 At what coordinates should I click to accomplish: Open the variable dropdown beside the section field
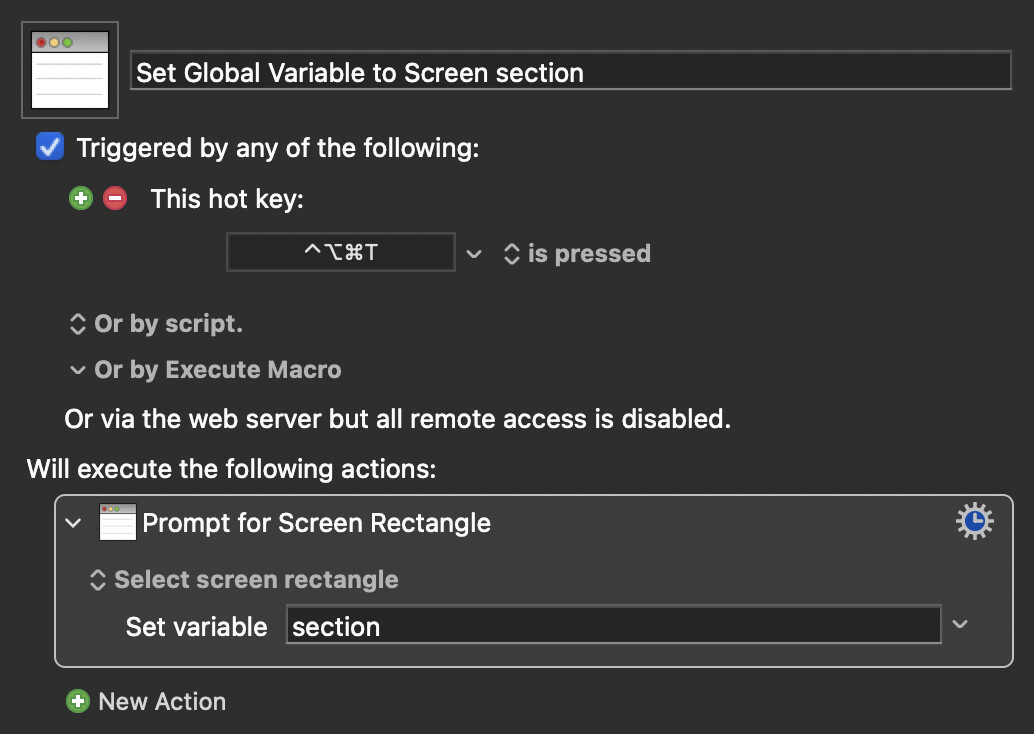[960, 625]
